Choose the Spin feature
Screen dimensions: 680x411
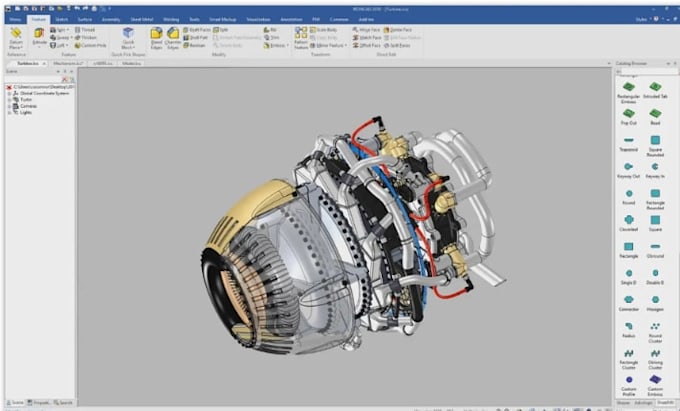point(59,30)
